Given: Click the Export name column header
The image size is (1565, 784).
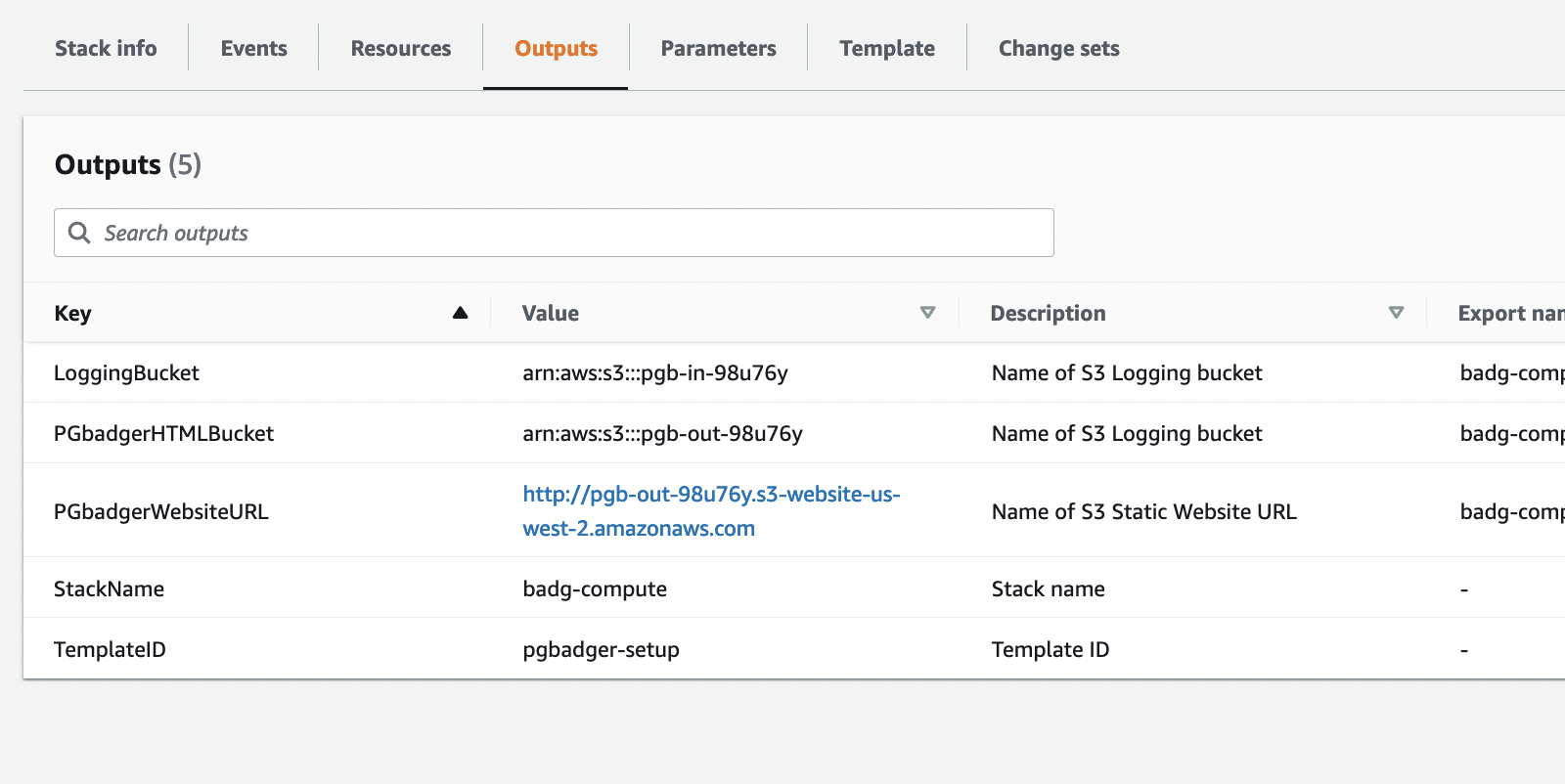Looking at the screenshot, I should point(1509,314).
